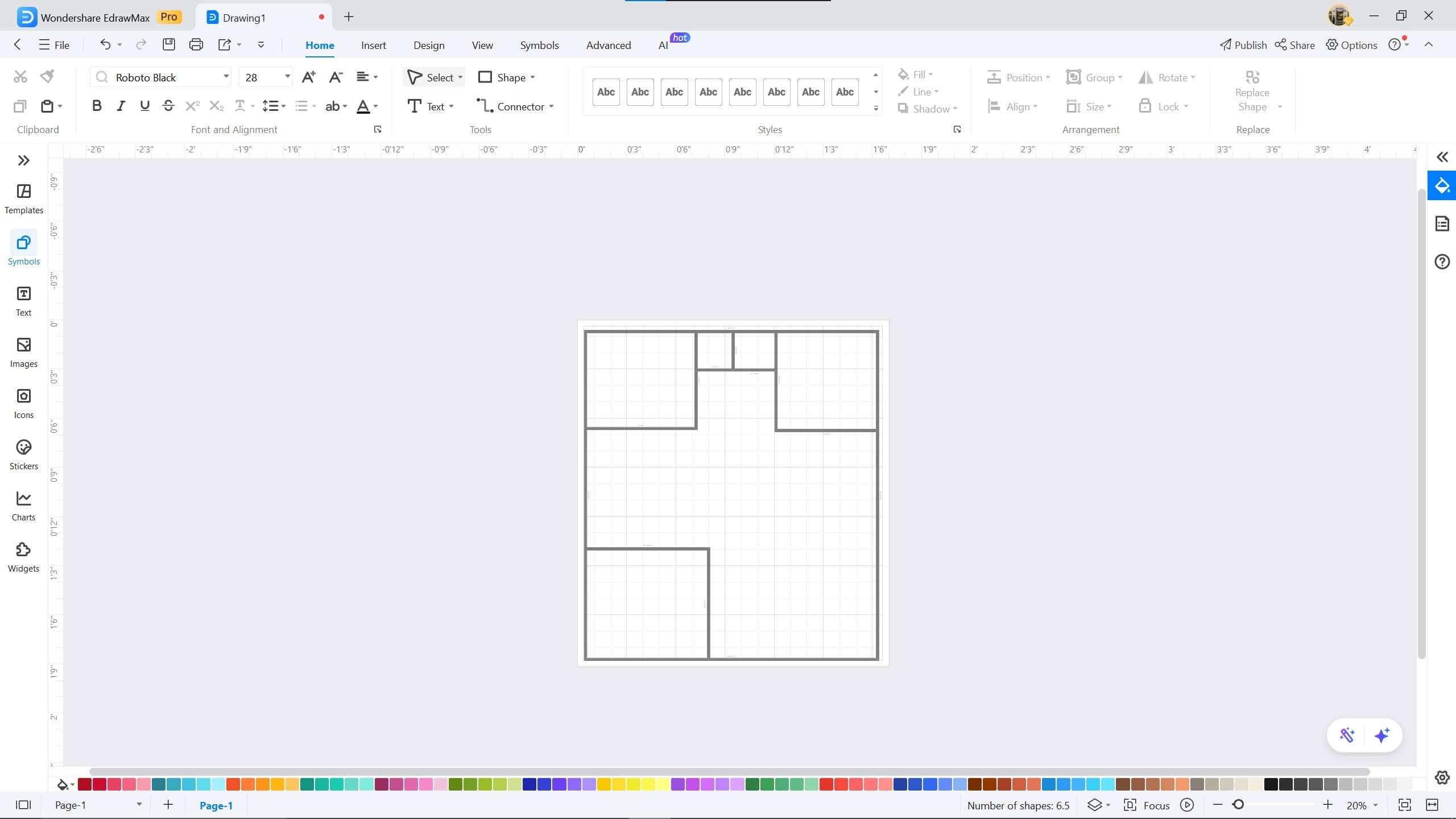The height and width of the screenshot is (819, 1456).
Task: Switch to the Insert ribbon tab
Action: click(x=373, y=45)
